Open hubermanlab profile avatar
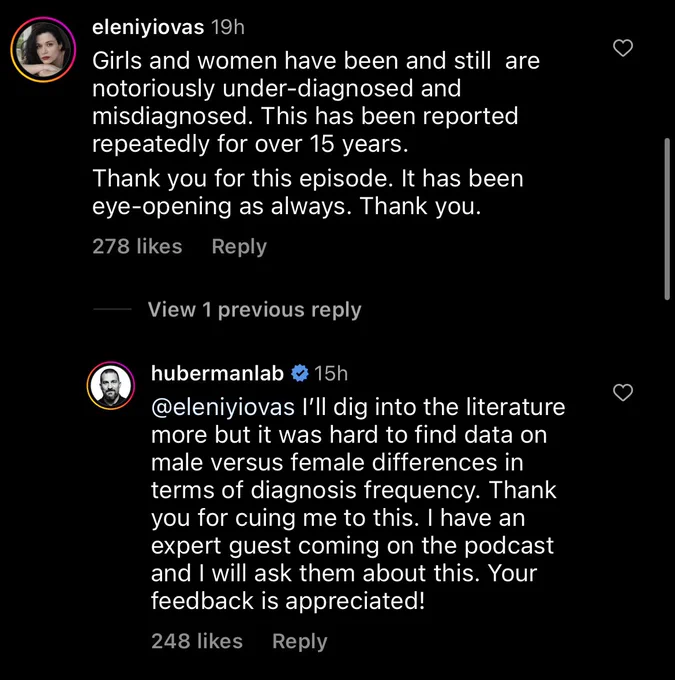675x680 pixels. click(111, 386)
